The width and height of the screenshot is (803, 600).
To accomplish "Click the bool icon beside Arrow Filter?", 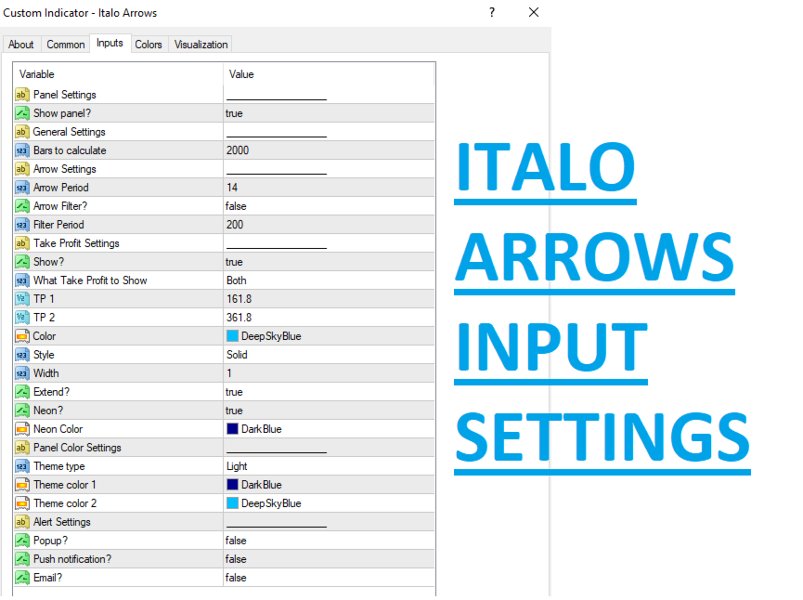I will coord(22,206).
